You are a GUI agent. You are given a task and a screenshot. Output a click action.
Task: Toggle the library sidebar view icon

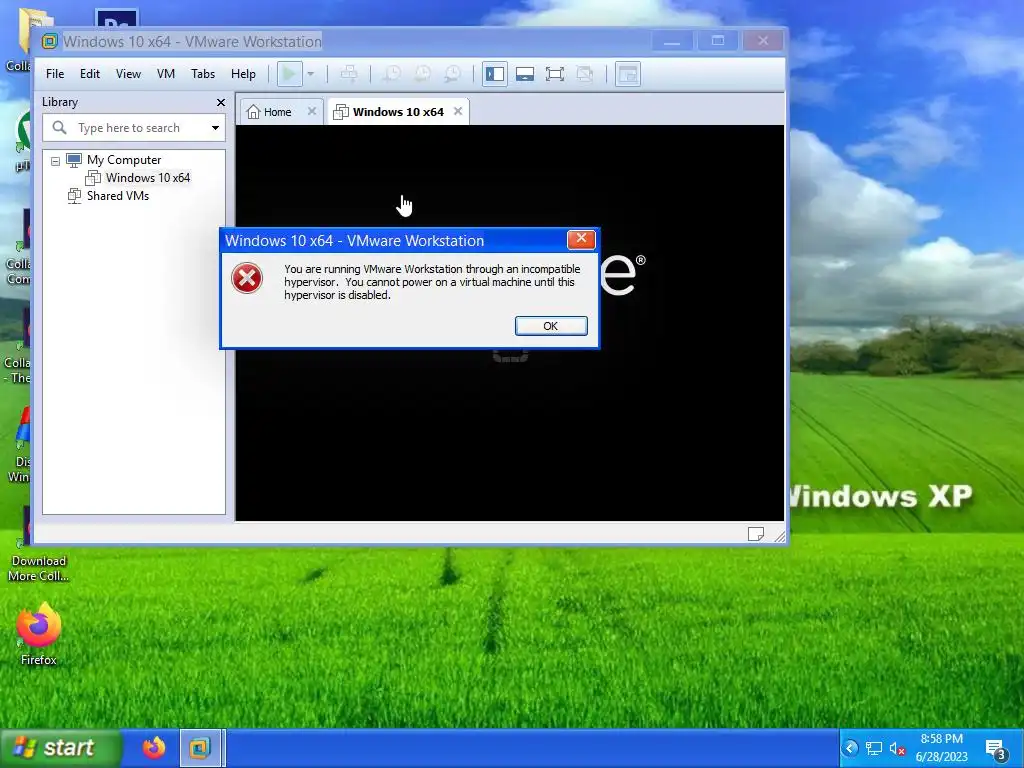pyautogui.click(x=495, y=74)
